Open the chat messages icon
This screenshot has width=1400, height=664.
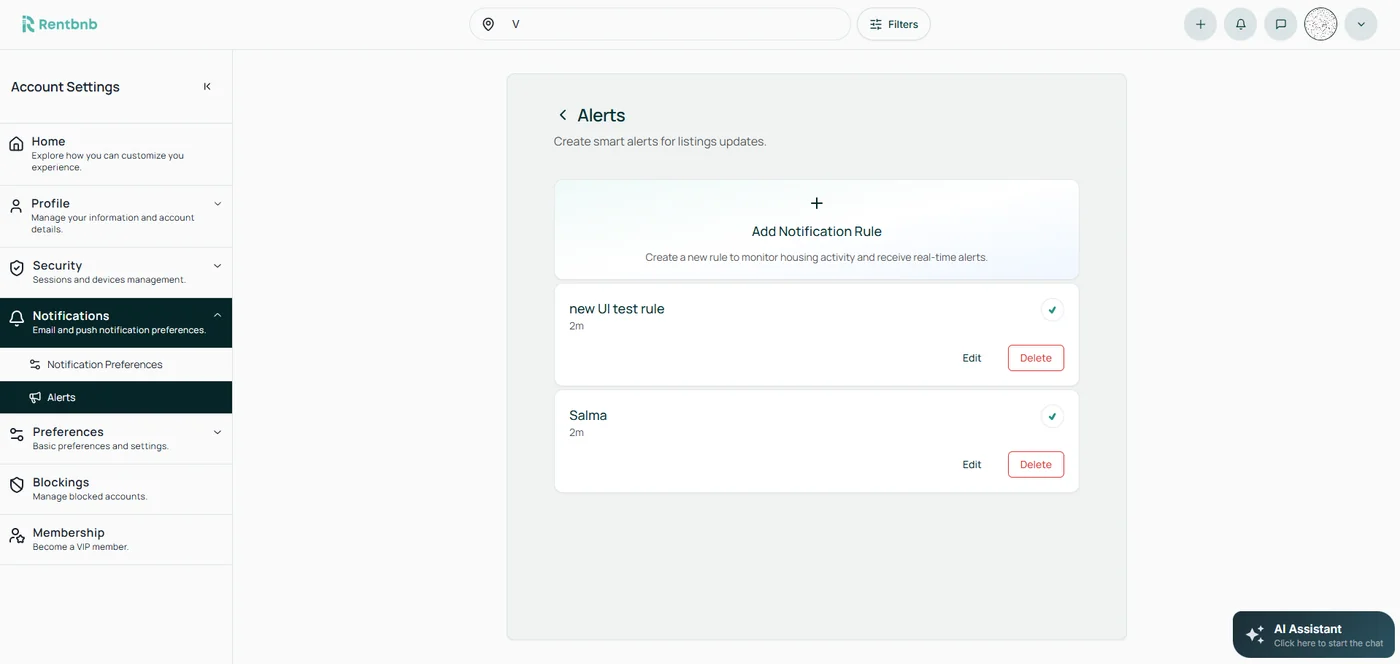[1280, 24]
